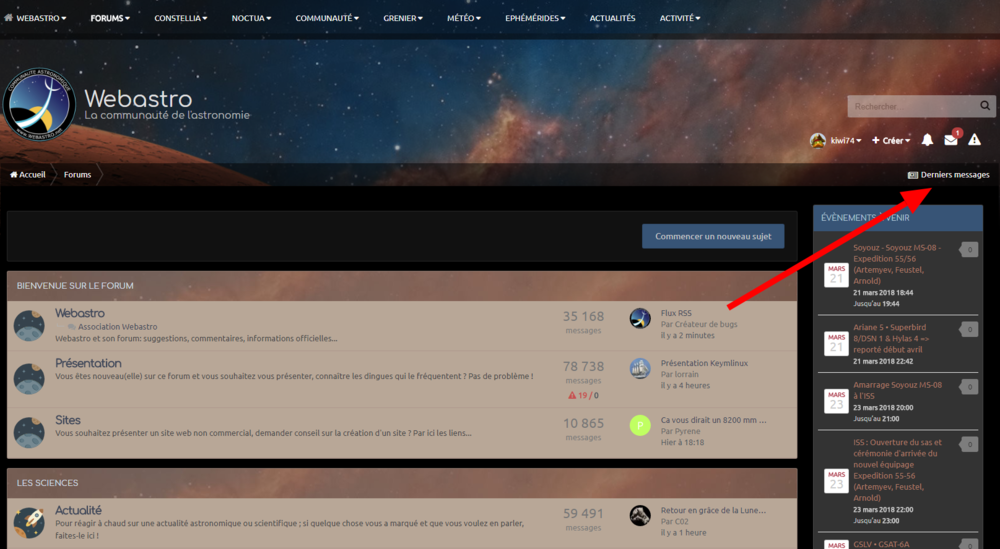Click the search magnifier icon
Screen dimensions: 1000x549
(x=985, y=106)
